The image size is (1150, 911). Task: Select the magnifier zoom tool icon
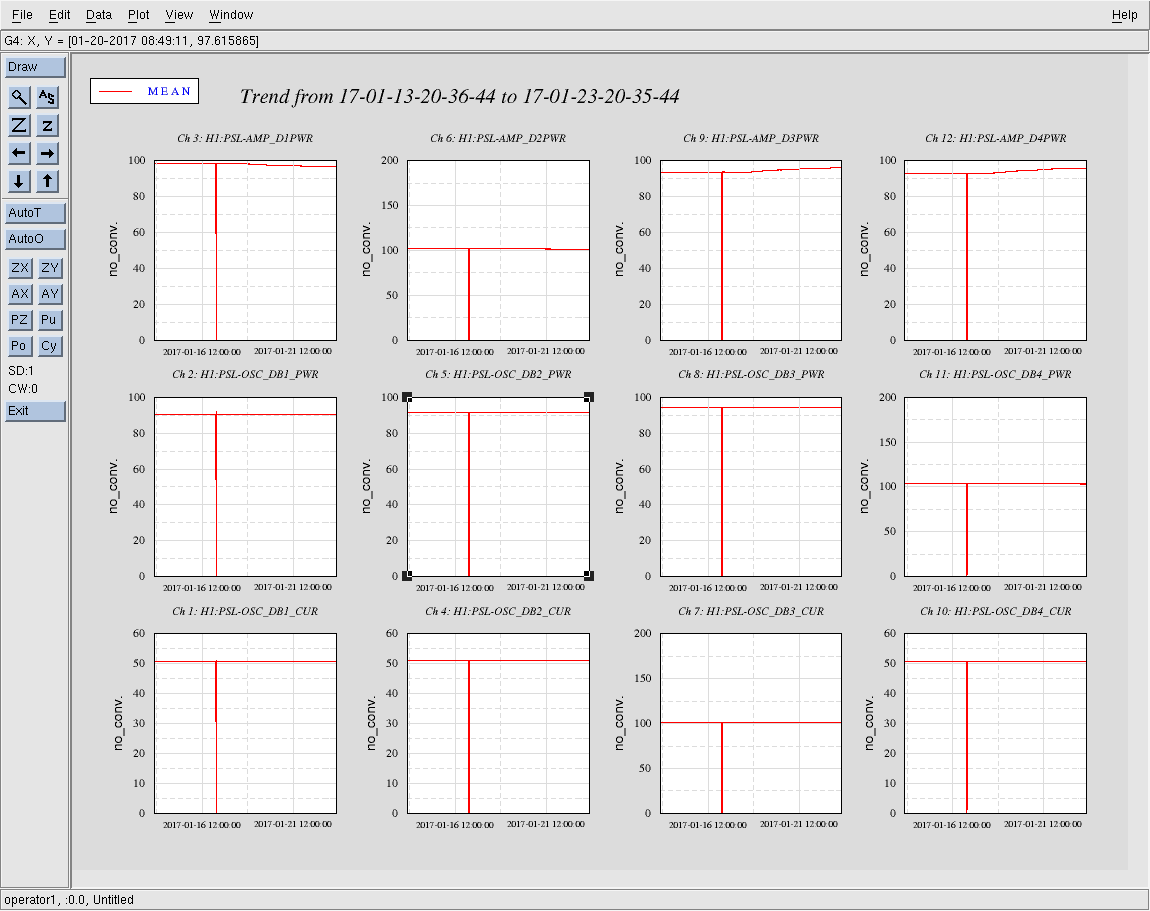point(19,97)
